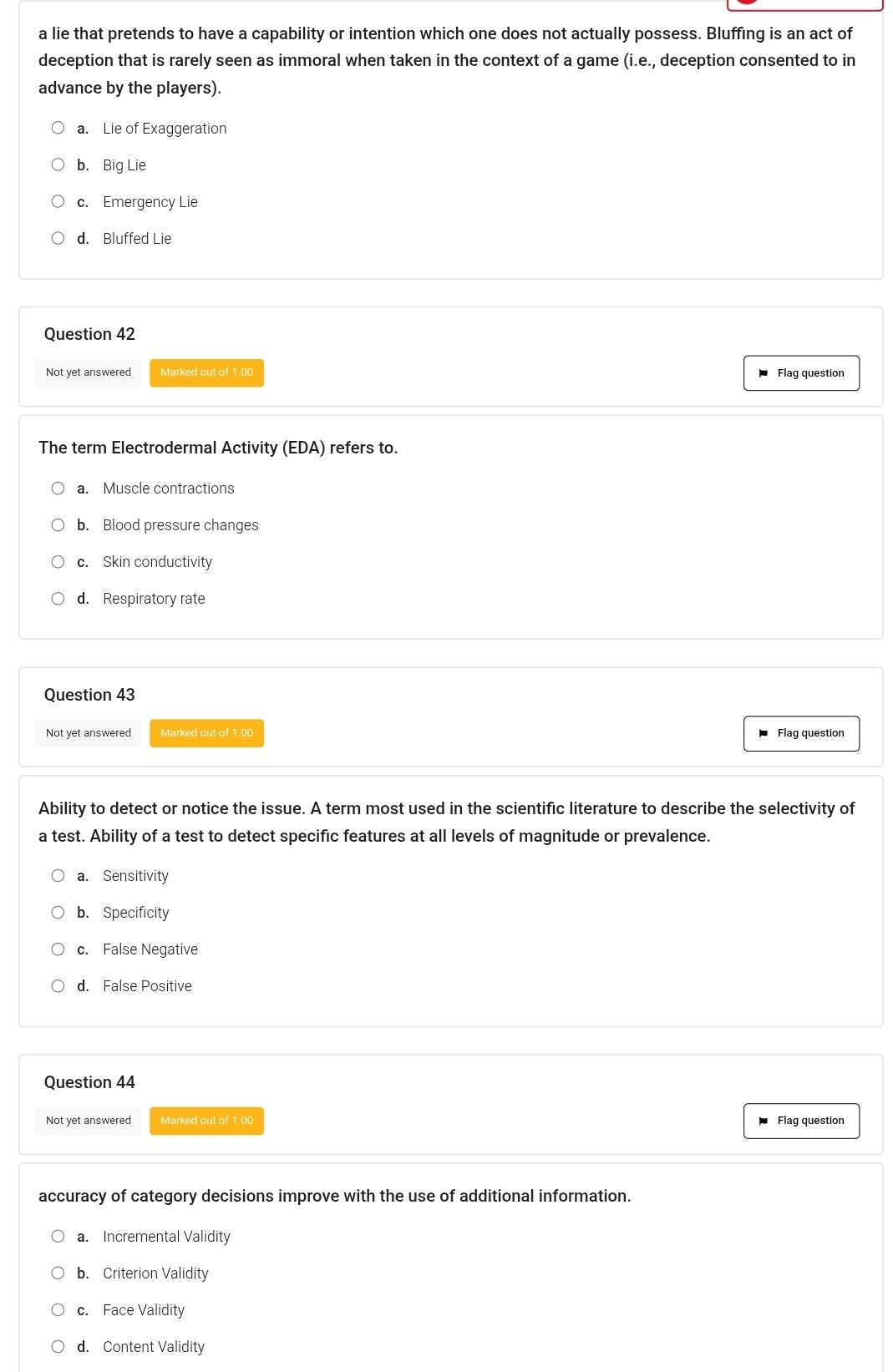Select the 'Bluffed Lie' radio button
Screen dimensions: 893x1372
[58, 238]
